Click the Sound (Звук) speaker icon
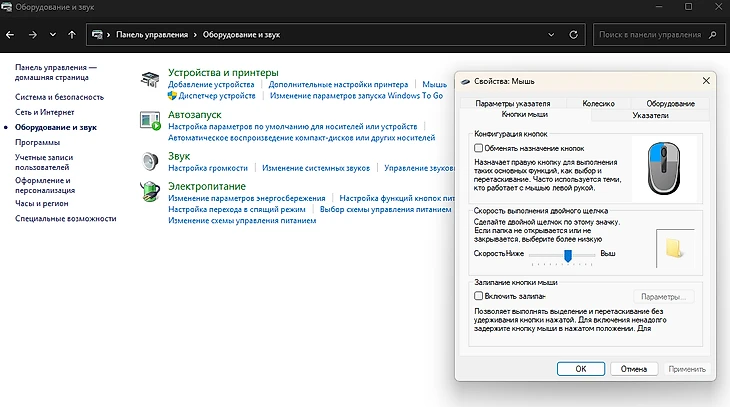The height and width of the screenshot is (407, 730). [x=150, y=161]
